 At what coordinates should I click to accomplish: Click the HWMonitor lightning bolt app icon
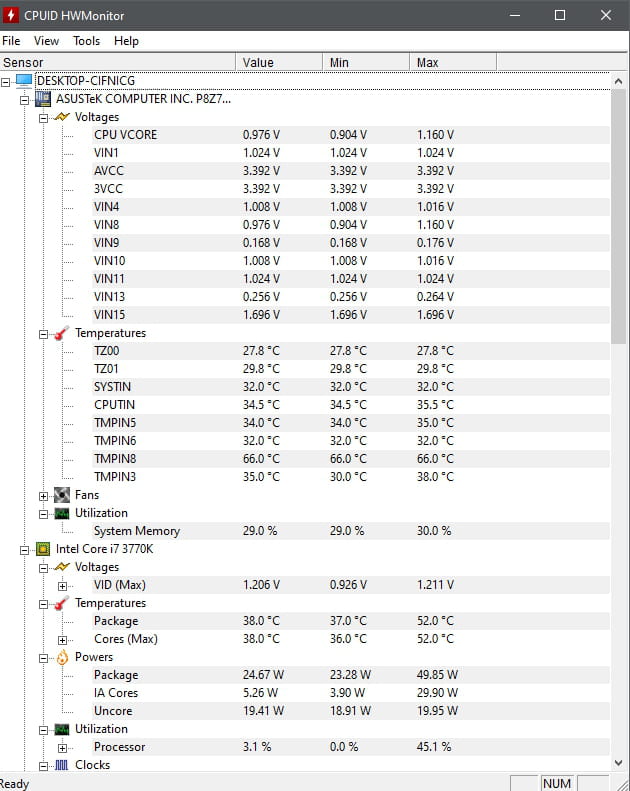coord(11,15)
